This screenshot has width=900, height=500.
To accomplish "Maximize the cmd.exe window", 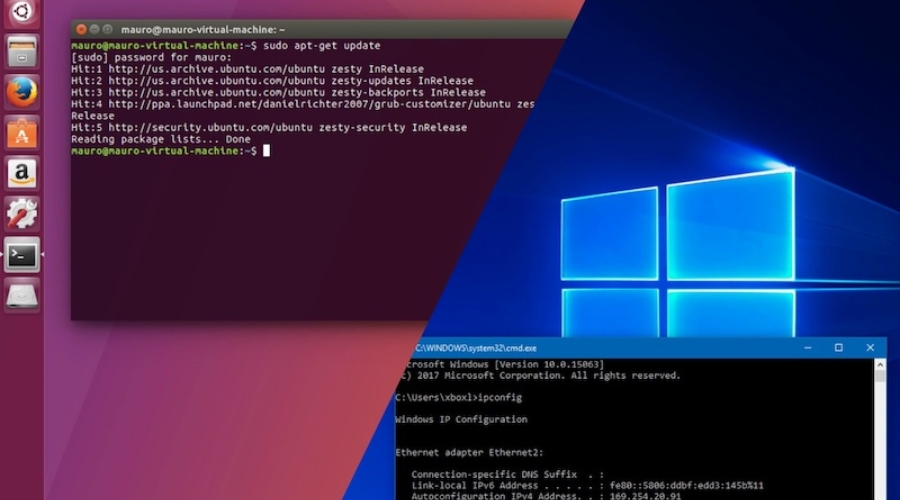I will click(x=838, y=347).
